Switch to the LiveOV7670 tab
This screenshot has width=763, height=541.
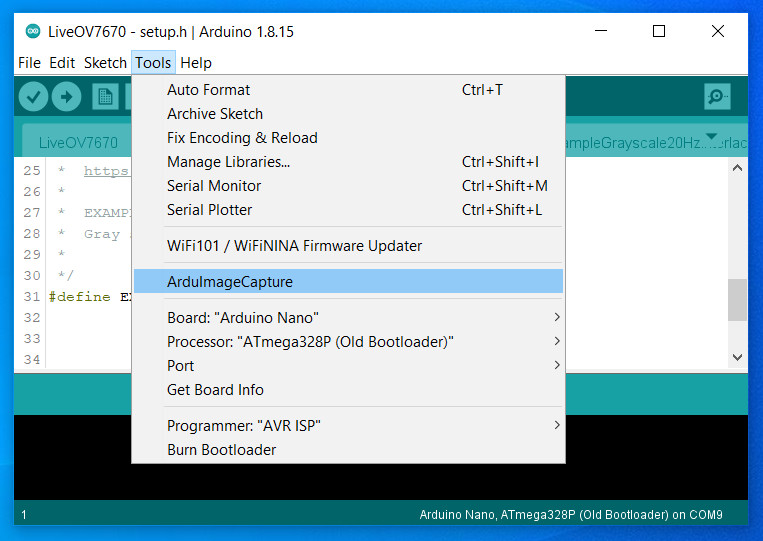(78, 143)
